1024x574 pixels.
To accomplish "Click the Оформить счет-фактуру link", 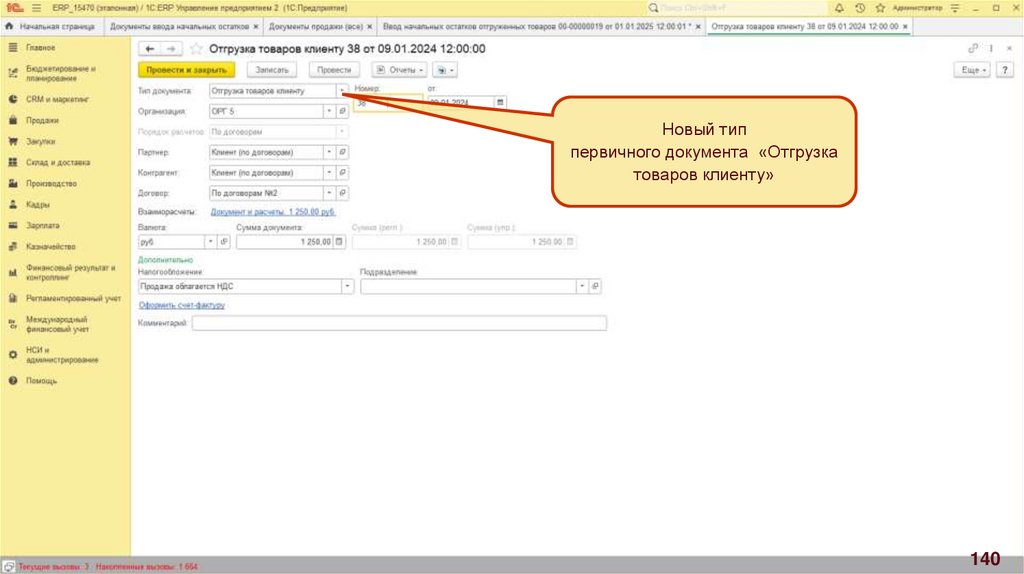I will click(x=182, y=305).
